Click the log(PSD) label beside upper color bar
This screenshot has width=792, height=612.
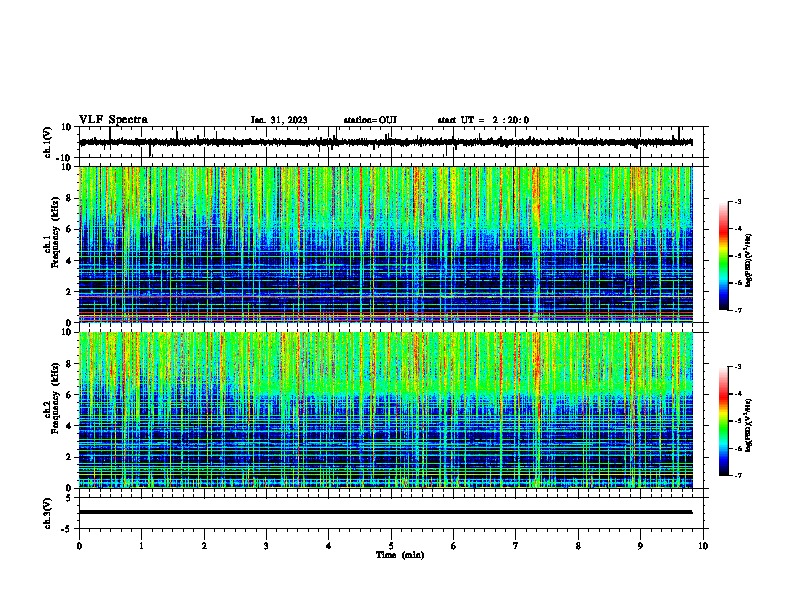[749, 260]
